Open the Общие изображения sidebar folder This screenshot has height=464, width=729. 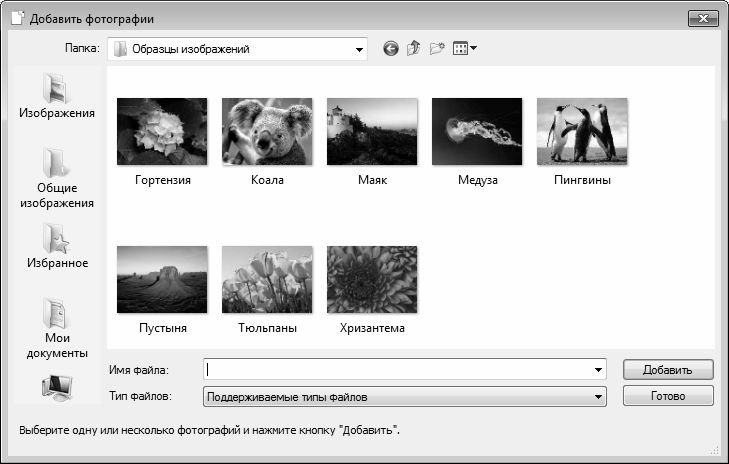pyautogui.click(x=57, y=179)
